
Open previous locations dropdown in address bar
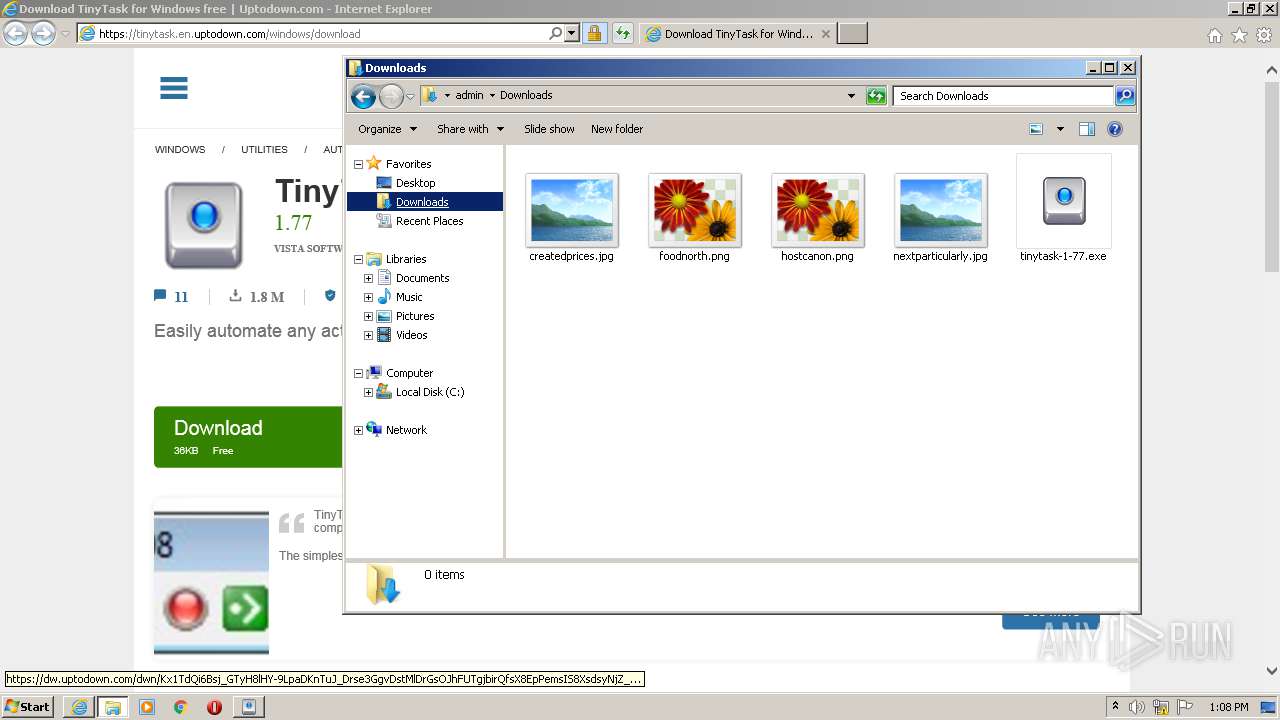point(851,96)
